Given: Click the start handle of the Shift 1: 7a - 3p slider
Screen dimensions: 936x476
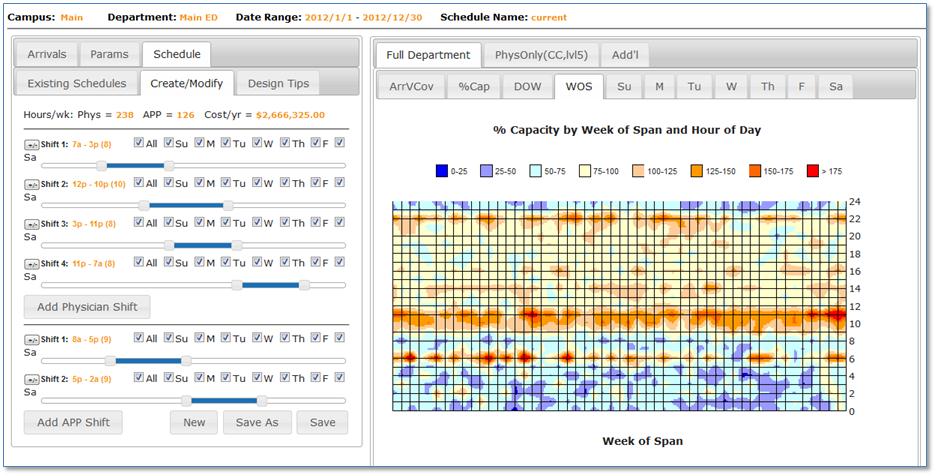Looking at the screenshot, I should [x=101, y=165].
